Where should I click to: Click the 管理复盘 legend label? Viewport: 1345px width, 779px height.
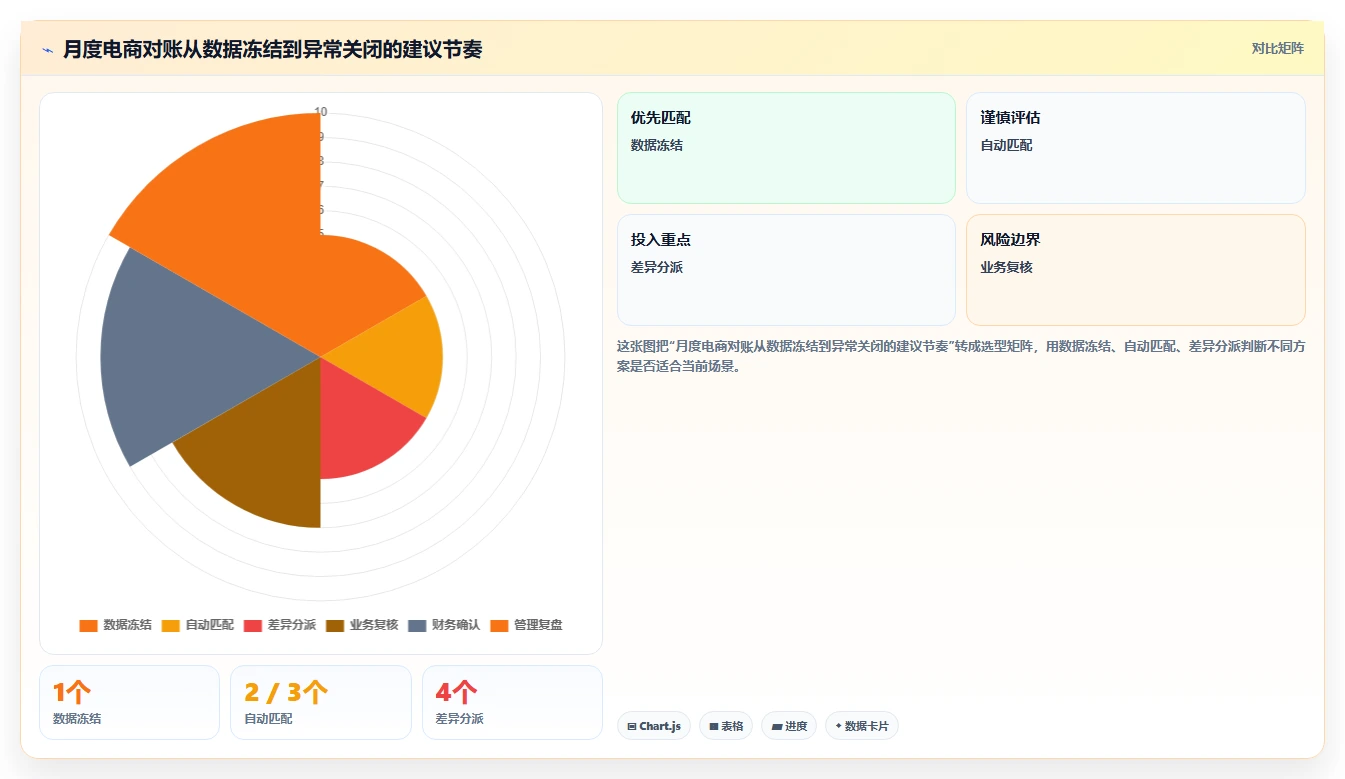pyautogui.click(x=538, y=625)
